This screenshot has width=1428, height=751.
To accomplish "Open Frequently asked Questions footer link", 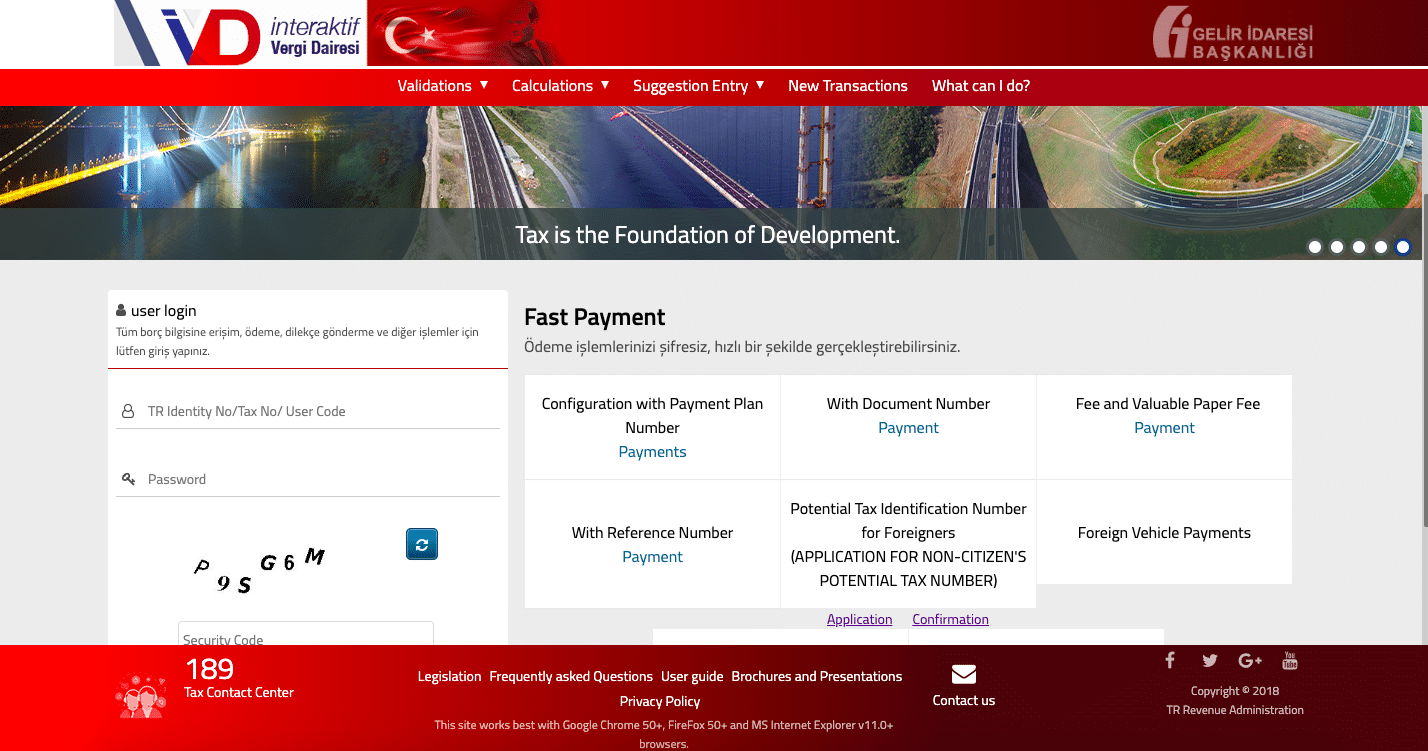I will pos(571,677).
